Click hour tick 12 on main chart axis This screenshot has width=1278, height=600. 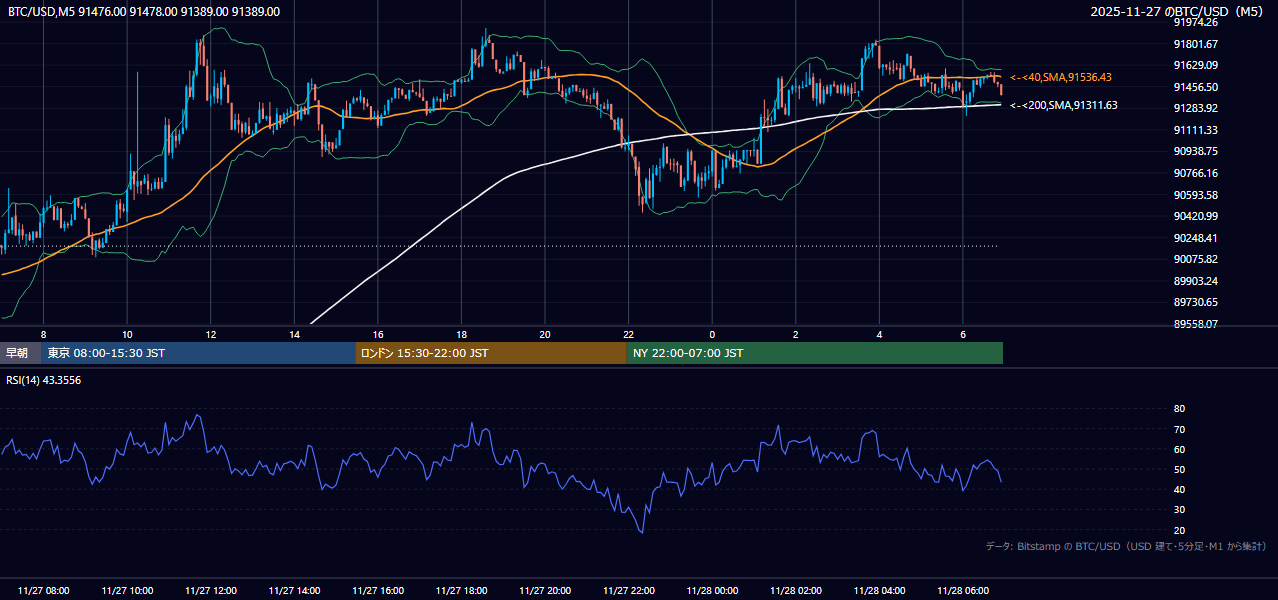click(210, 334)
